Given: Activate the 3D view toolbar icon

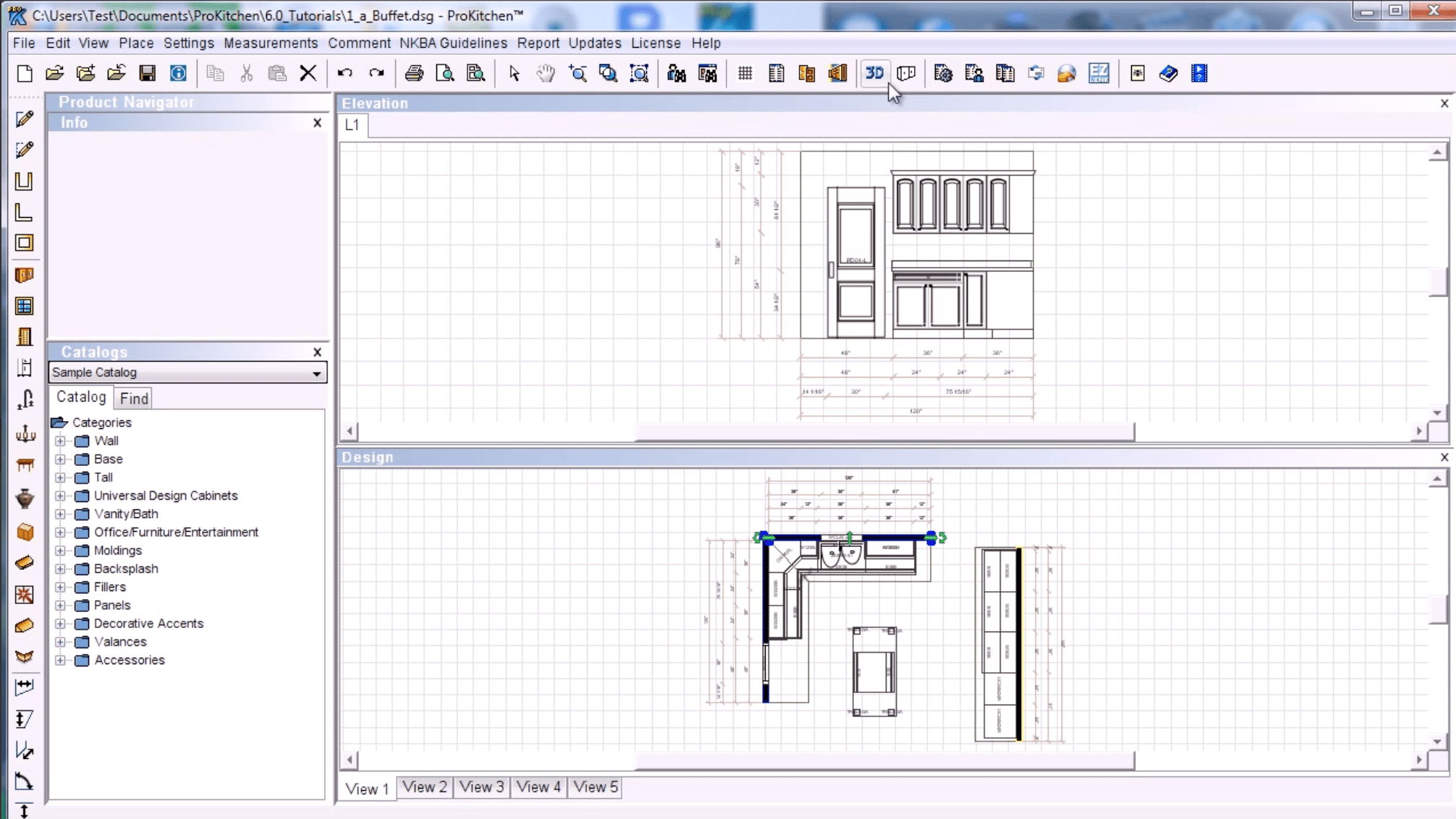Looking at the screenshot, I should (874, 73).
